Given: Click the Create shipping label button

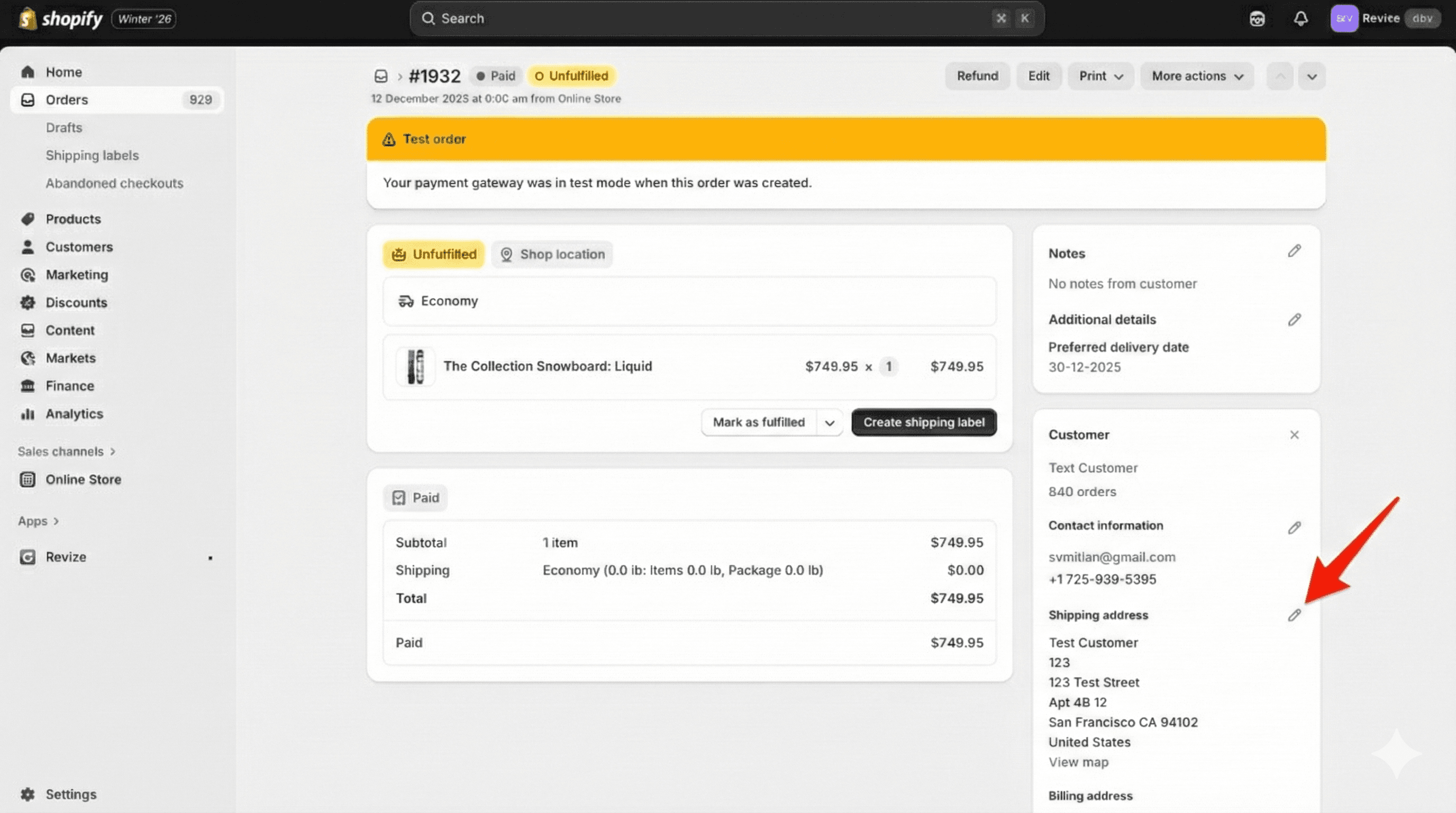Looking at the screenshot, I should click(924, 422).
